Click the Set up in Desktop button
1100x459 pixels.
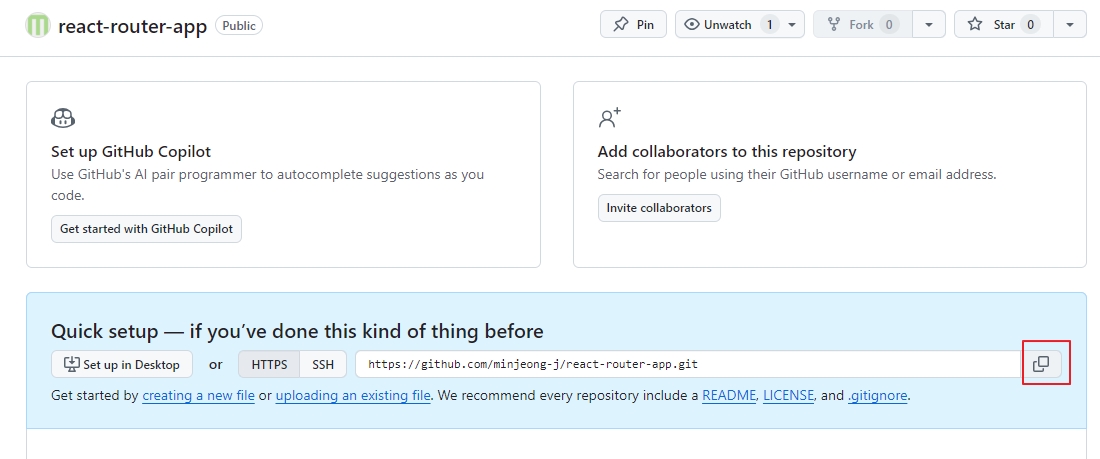pos(122,364)
